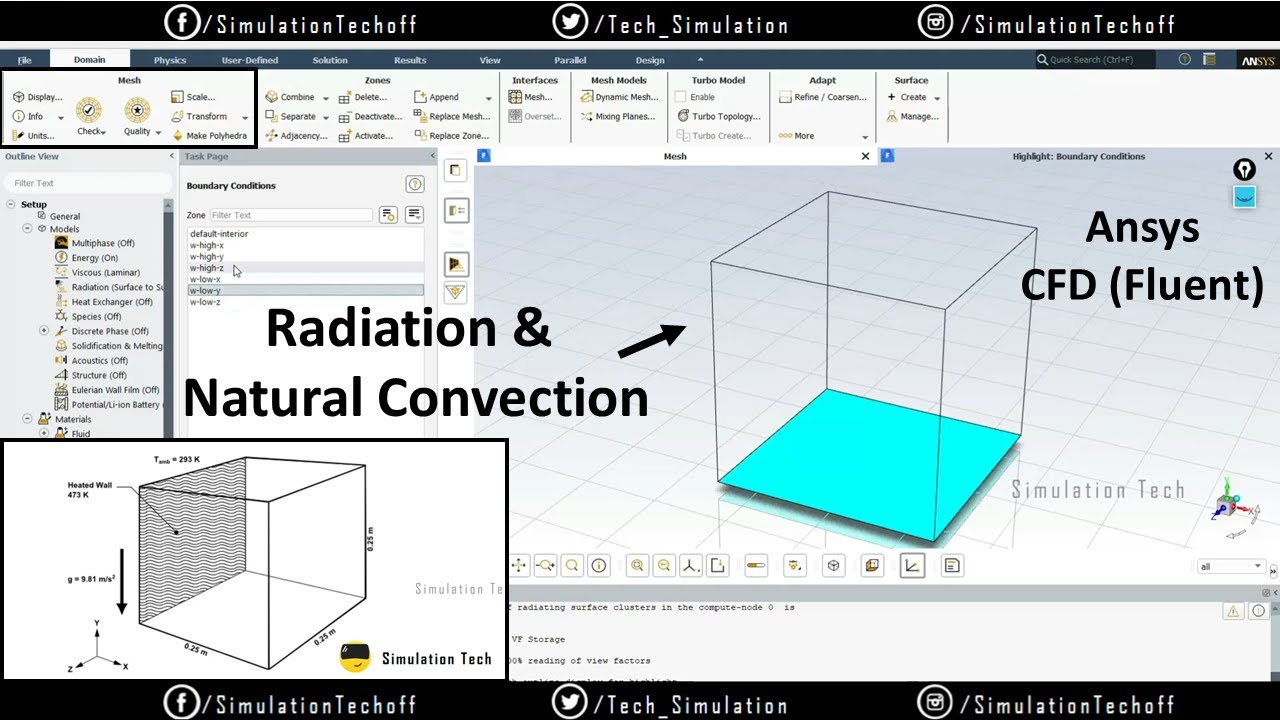Open Transform dropdown arrow

point(245,117)
